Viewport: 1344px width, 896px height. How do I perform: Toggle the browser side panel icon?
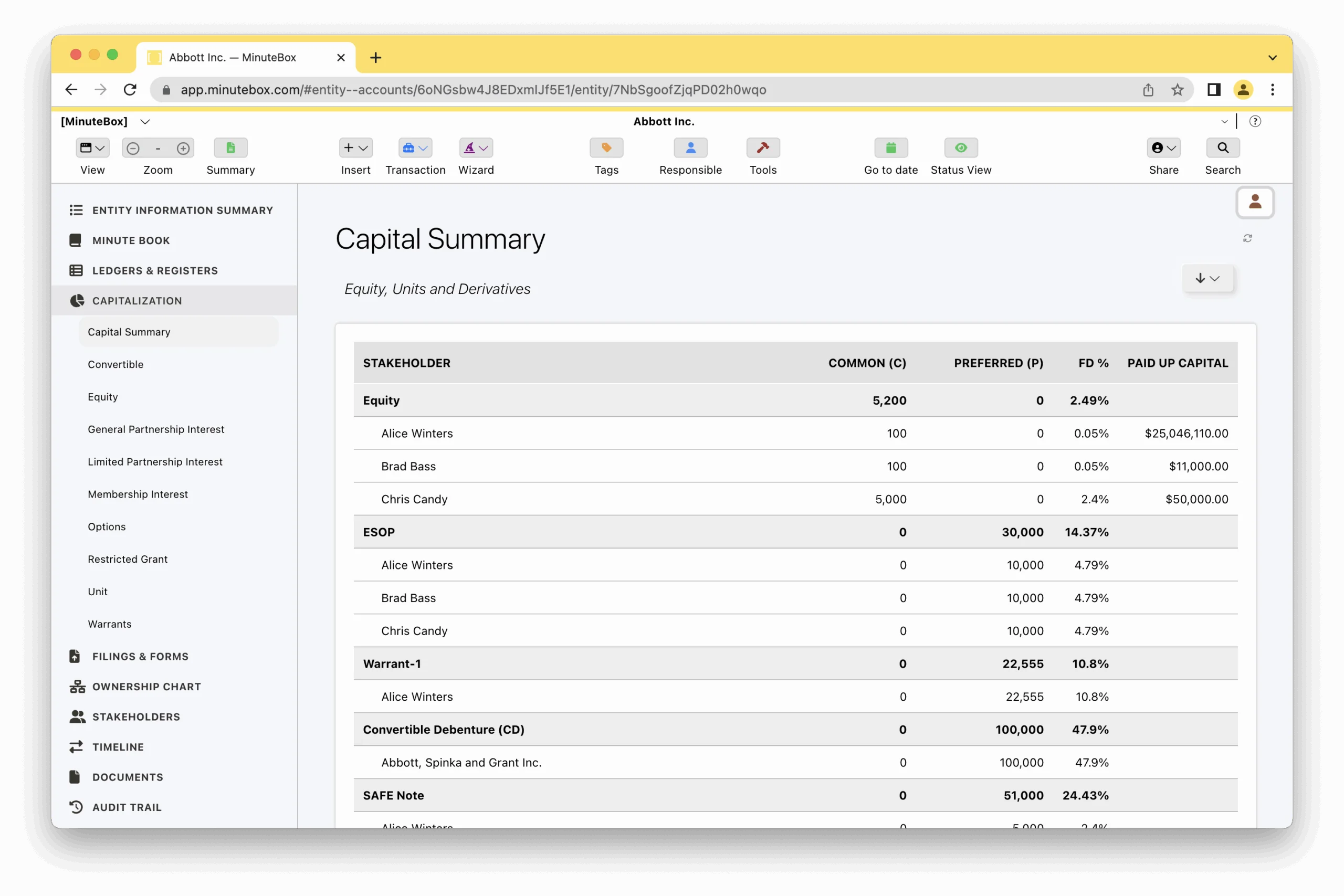tap(1214, 90)
